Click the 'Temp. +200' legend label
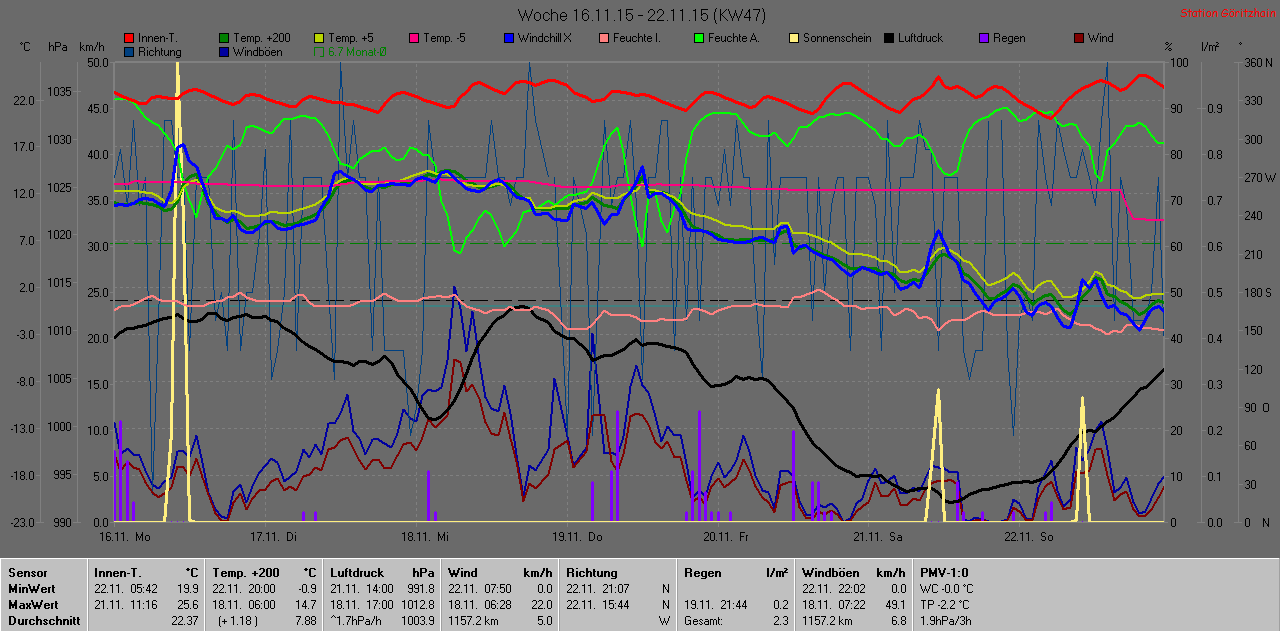Screen dimensions: 1280x631 pyautogui.click(x=262, y=38)
